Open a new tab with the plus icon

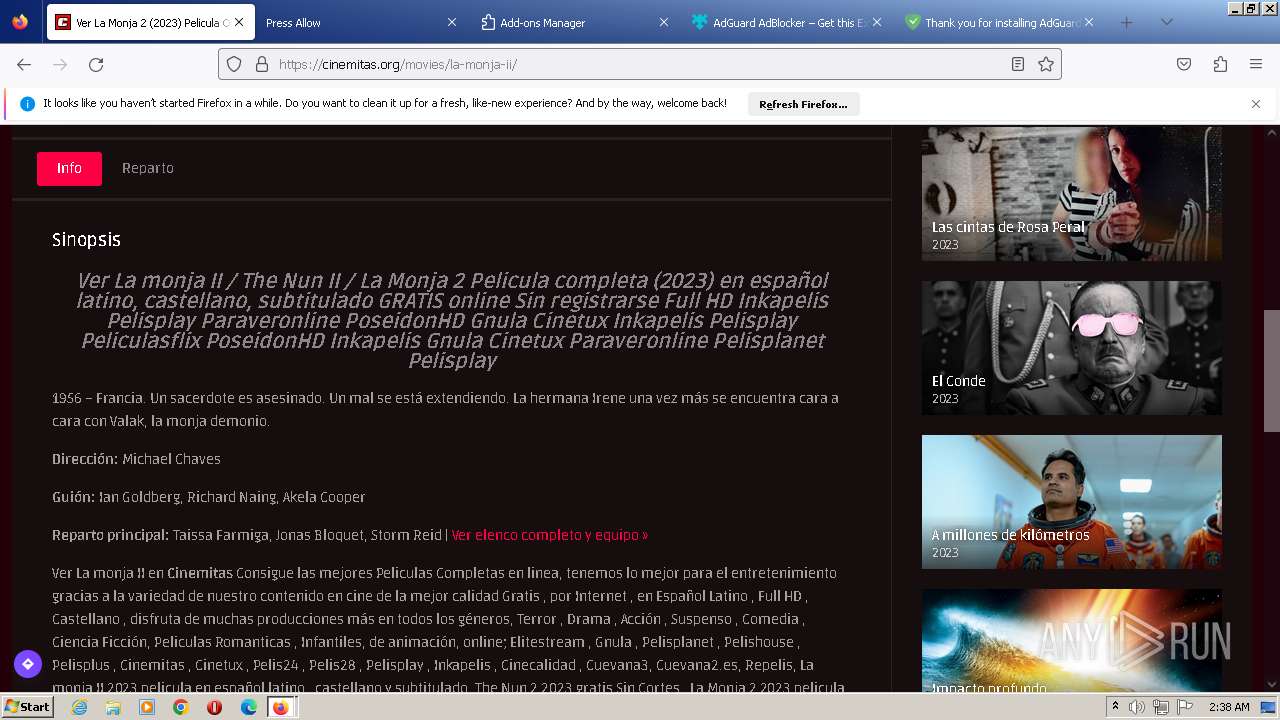(1127, 22)
